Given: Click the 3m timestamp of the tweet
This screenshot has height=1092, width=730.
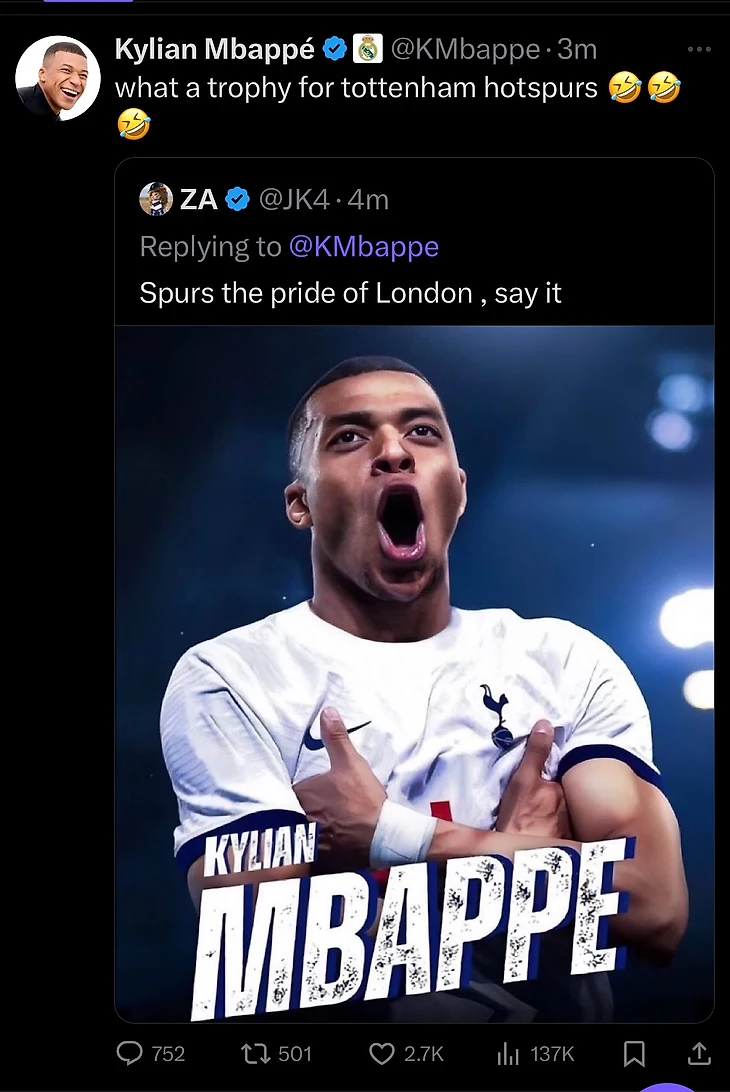Looking at the screenshot, I should tap(577, 48).
